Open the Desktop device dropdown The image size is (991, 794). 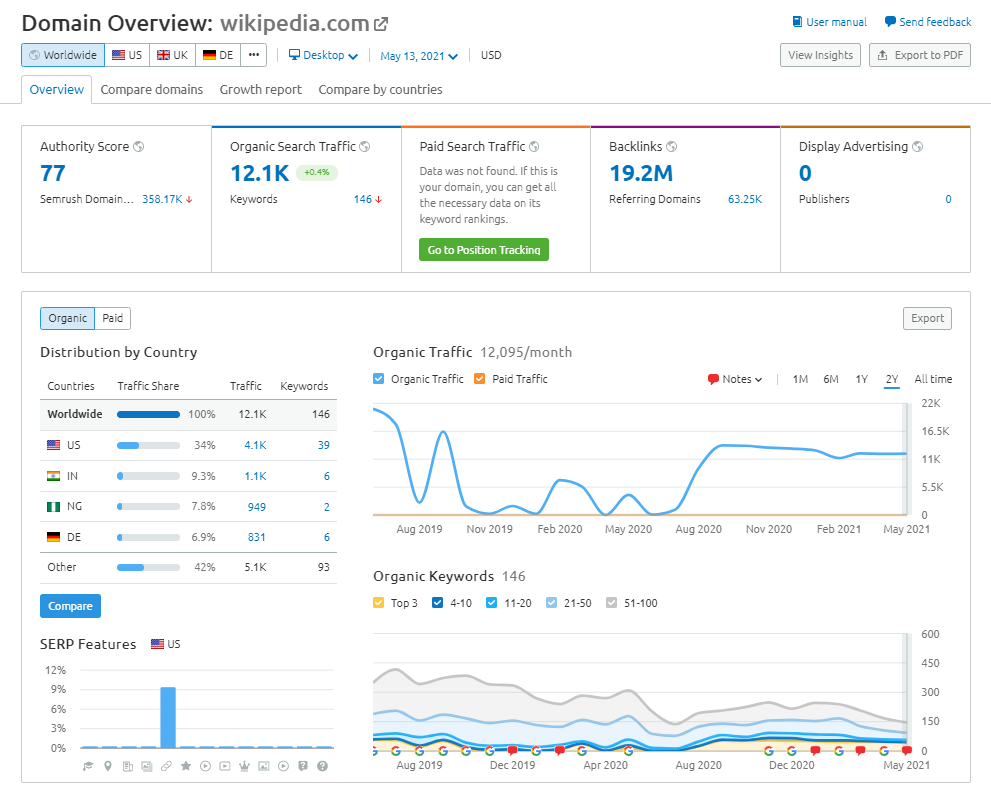323,55
